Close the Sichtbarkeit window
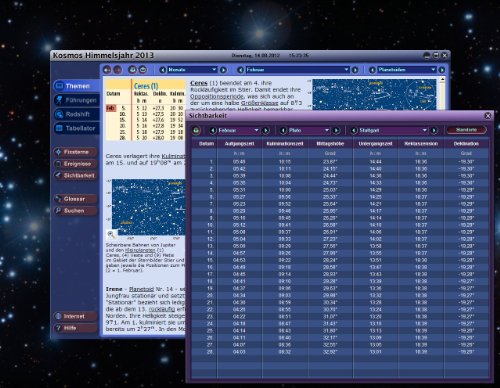 tap(488, 116)
